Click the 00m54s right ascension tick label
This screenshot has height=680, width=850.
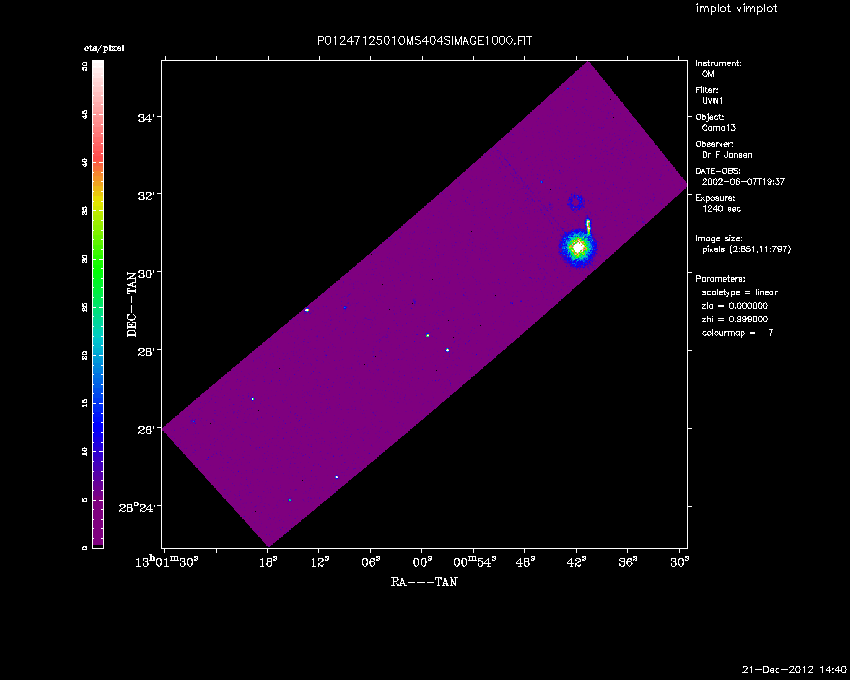[475, 562]
